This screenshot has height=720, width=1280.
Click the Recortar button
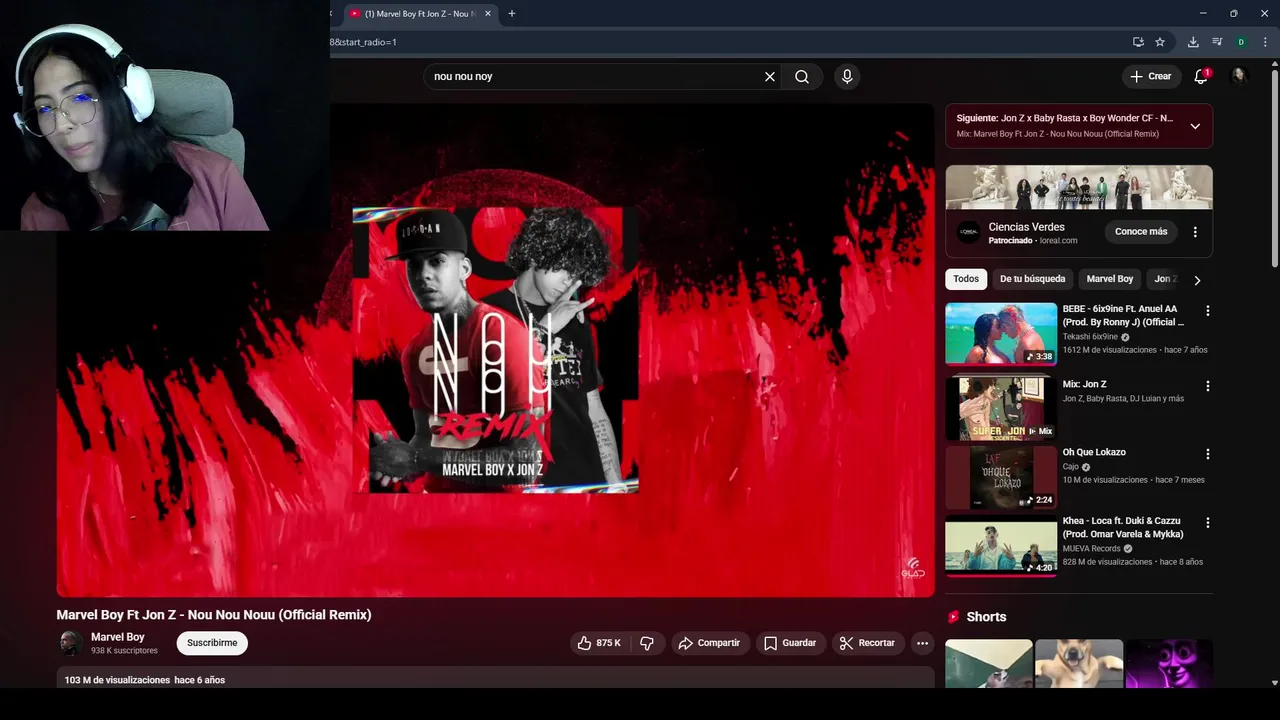click(867, 643)
